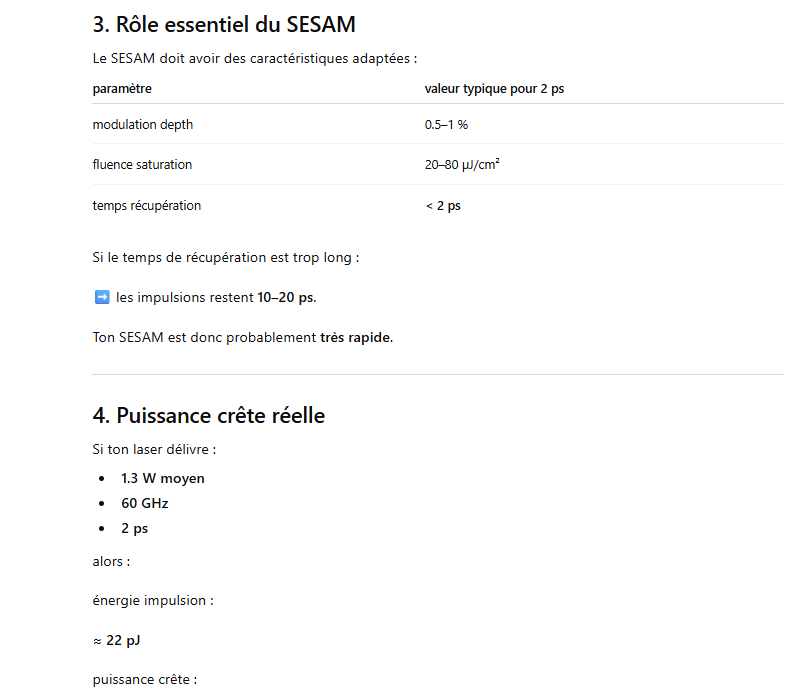
Task: Select the 'modulation depth' table cell
Action: coord(143,125)
